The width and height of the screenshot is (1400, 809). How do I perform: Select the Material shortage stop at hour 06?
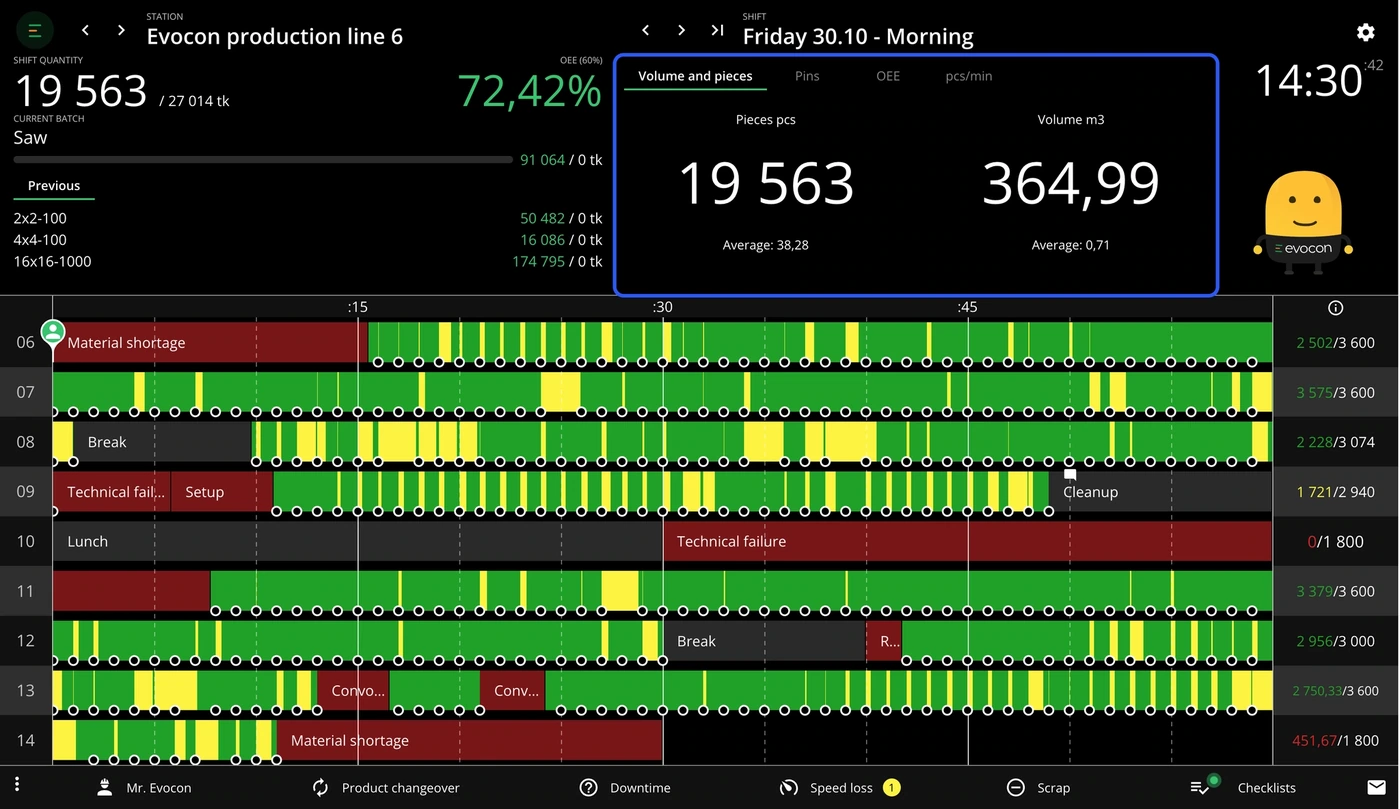tap(210, 342)
